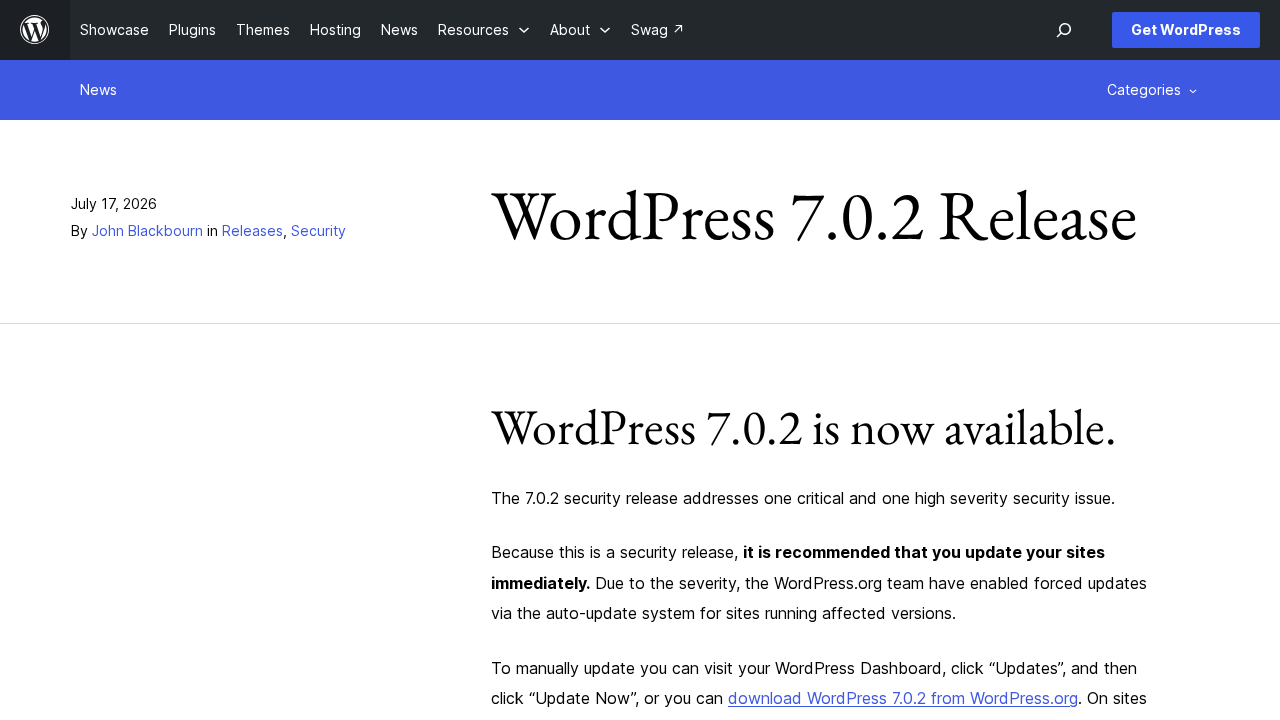This screenshot has width=1280, height=720.
Task: Open the News link in the blue bar
Action: (x=98, y=90)
